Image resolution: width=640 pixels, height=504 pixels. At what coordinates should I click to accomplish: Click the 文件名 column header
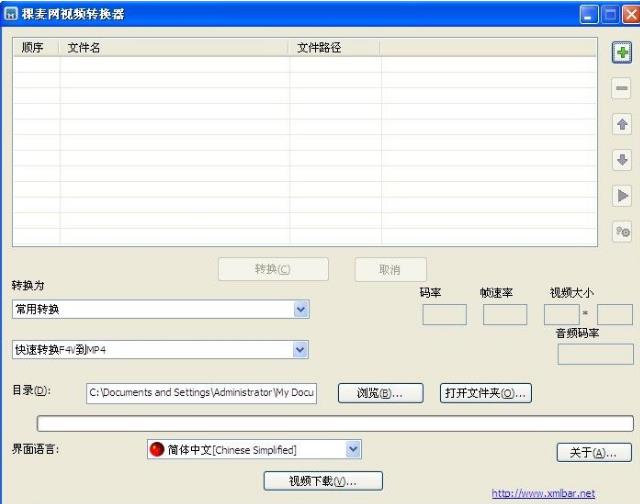[84, 47]
